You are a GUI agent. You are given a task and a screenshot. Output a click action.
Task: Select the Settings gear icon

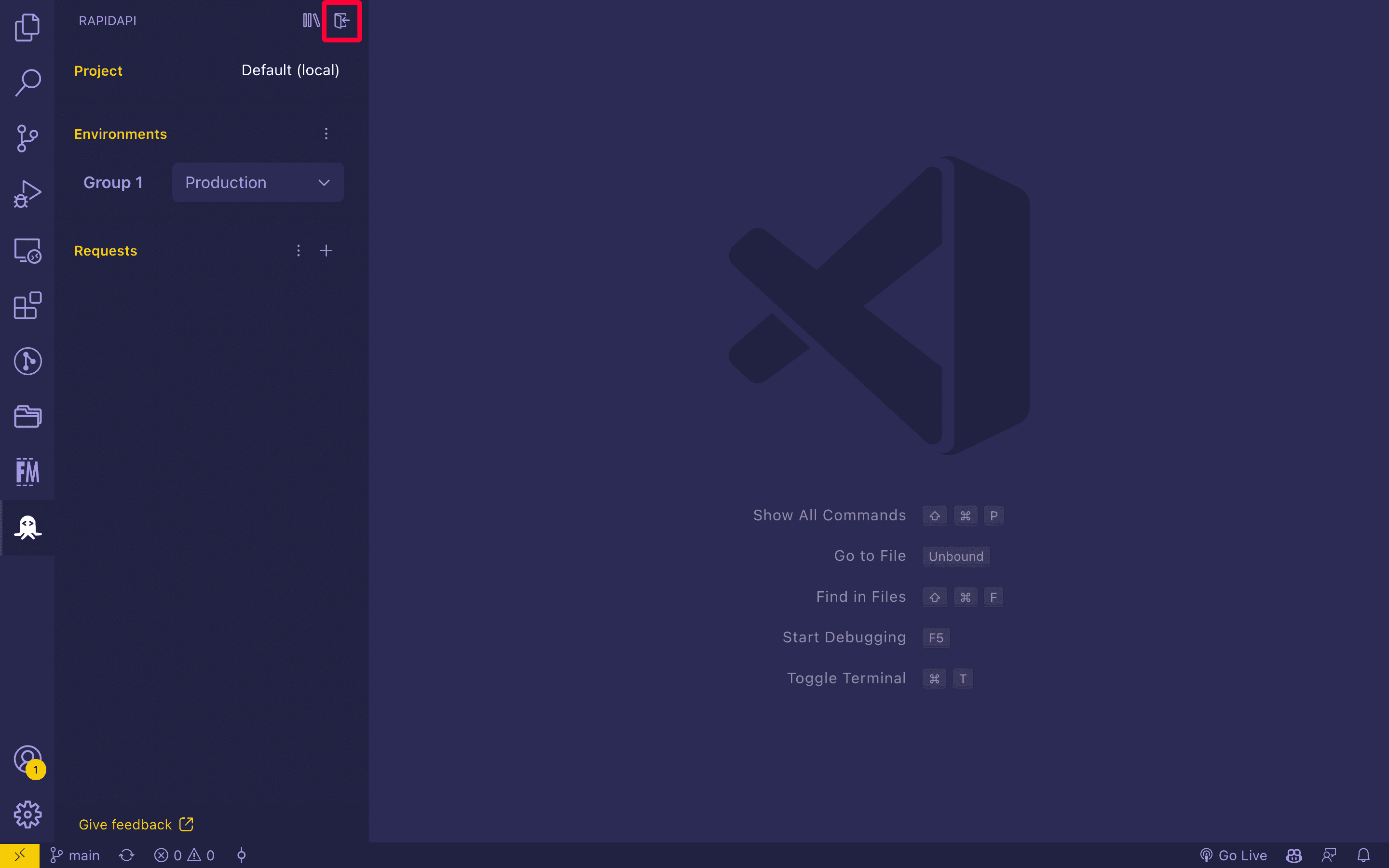[27, 814]
